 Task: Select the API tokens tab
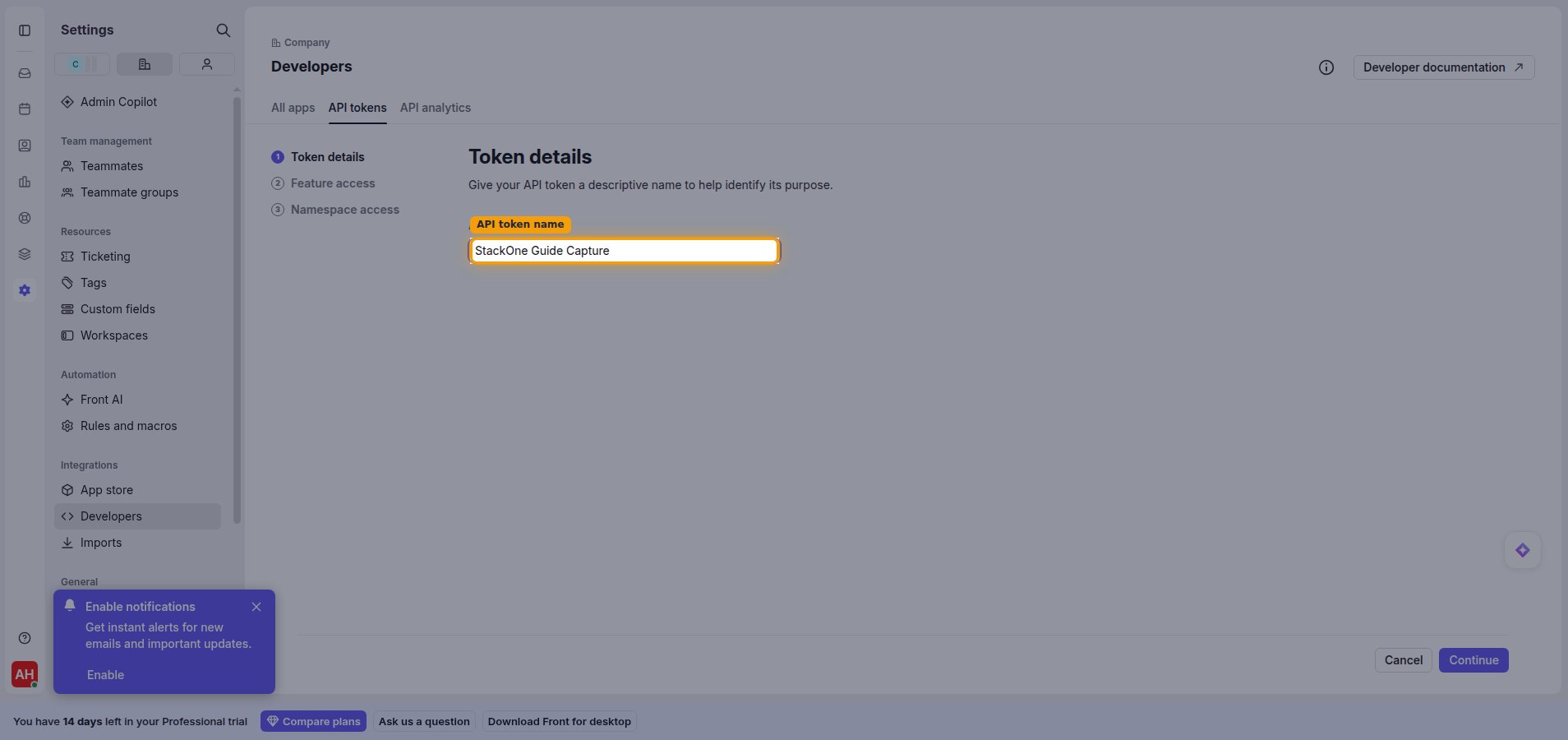click(x=357, y=108)
